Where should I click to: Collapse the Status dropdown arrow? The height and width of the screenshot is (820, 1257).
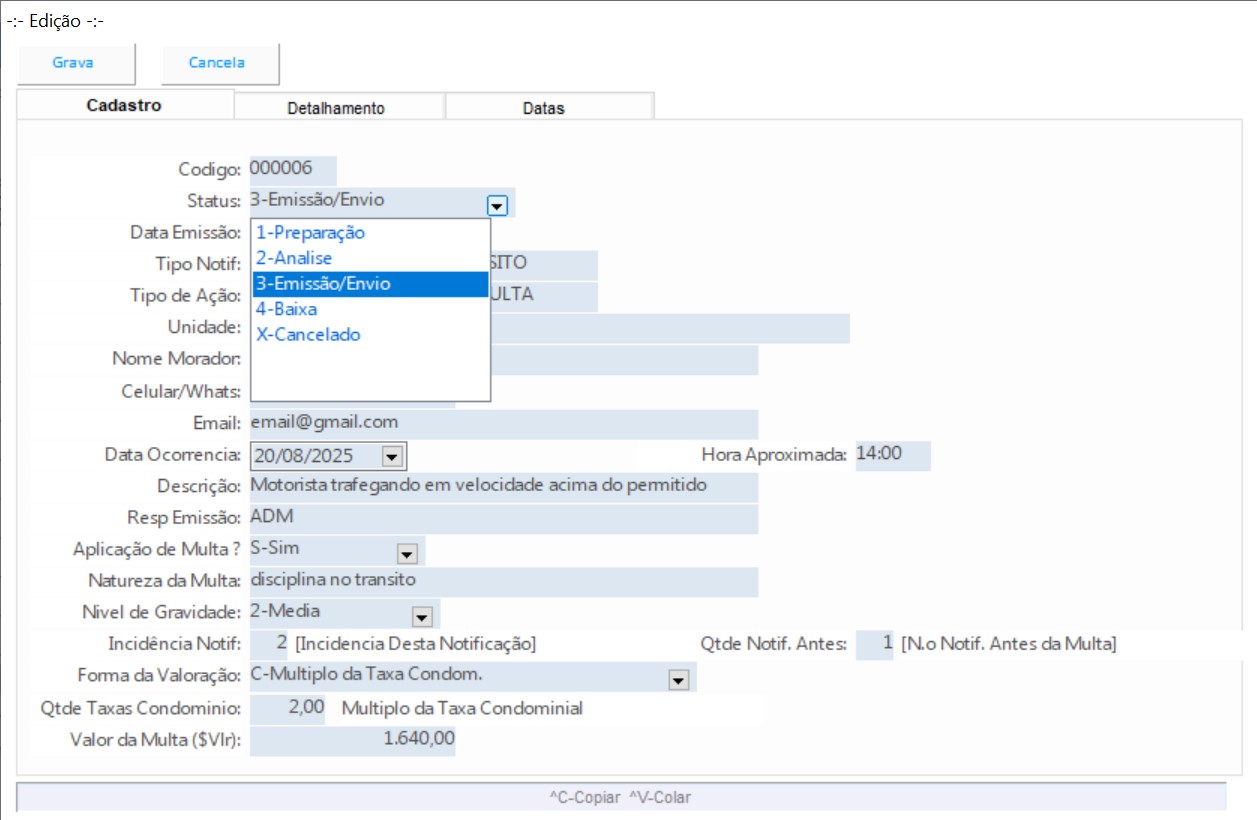[x=497, y=205]
